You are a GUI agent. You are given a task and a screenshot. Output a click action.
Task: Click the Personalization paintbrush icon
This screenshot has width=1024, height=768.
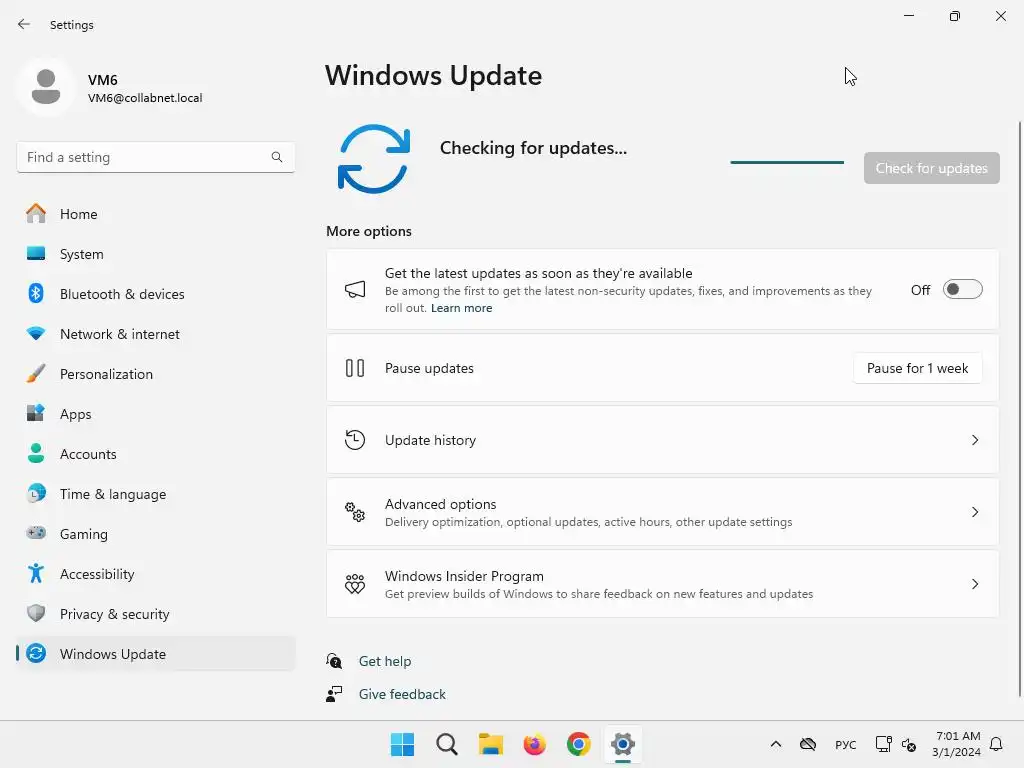click(36, 374)
